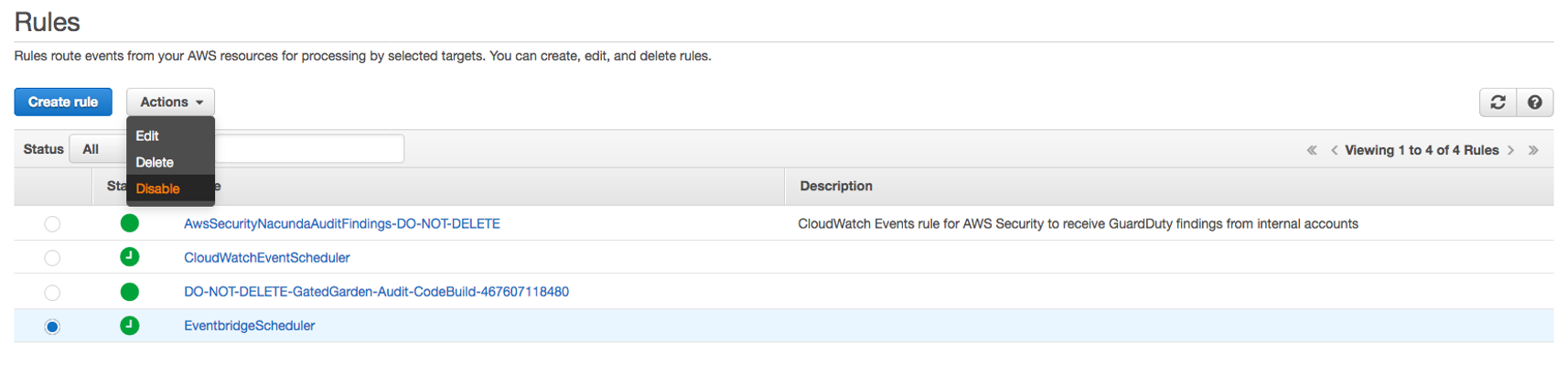Open the Actions dropdown button
1568x366 pixels.
[171, 102]
